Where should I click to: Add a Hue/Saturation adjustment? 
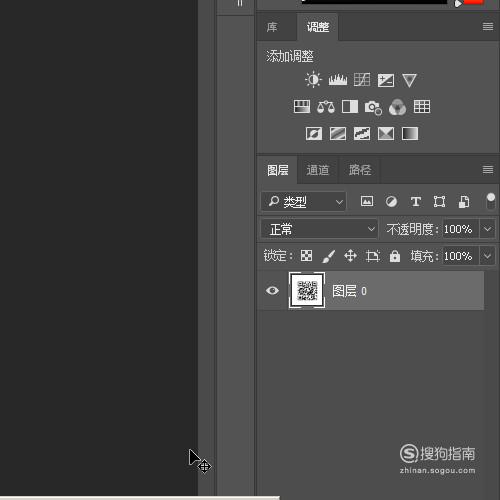coord(302,107)
